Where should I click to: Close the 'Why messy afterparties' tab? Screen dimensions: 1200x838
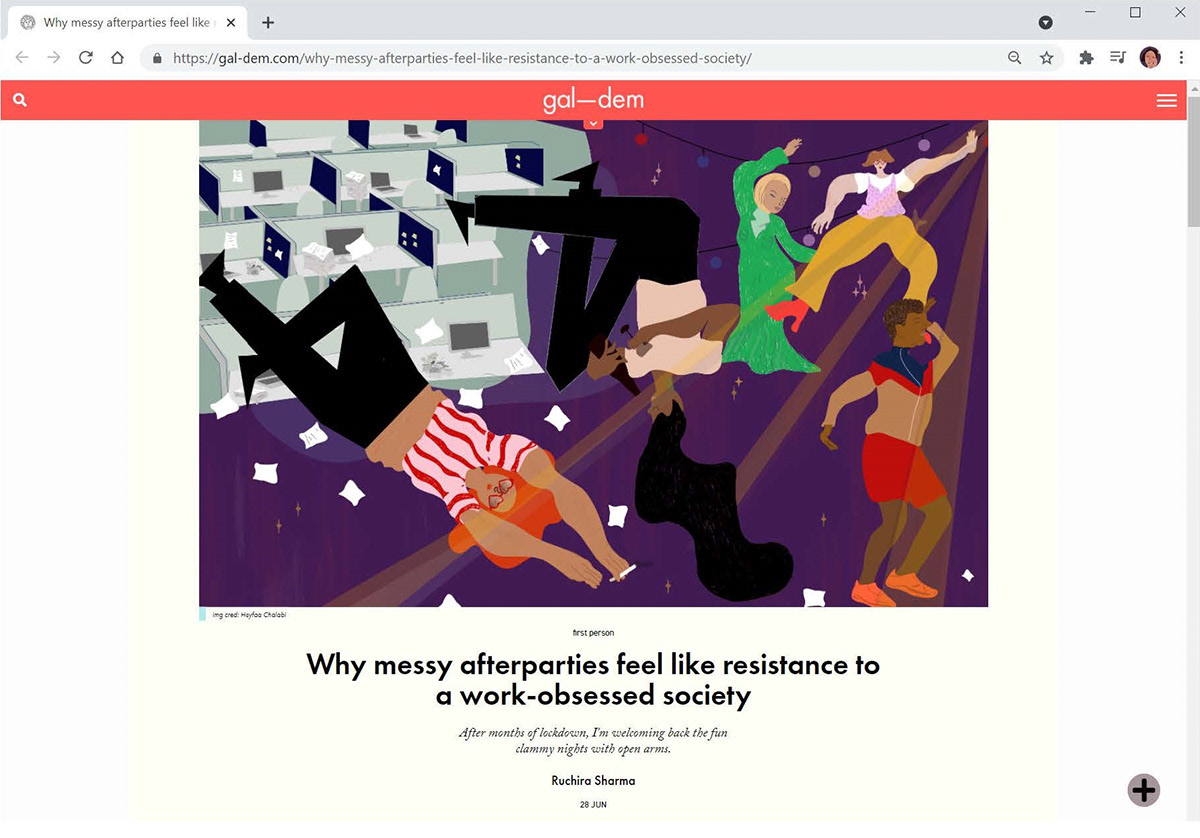click(x=231, y=22)
